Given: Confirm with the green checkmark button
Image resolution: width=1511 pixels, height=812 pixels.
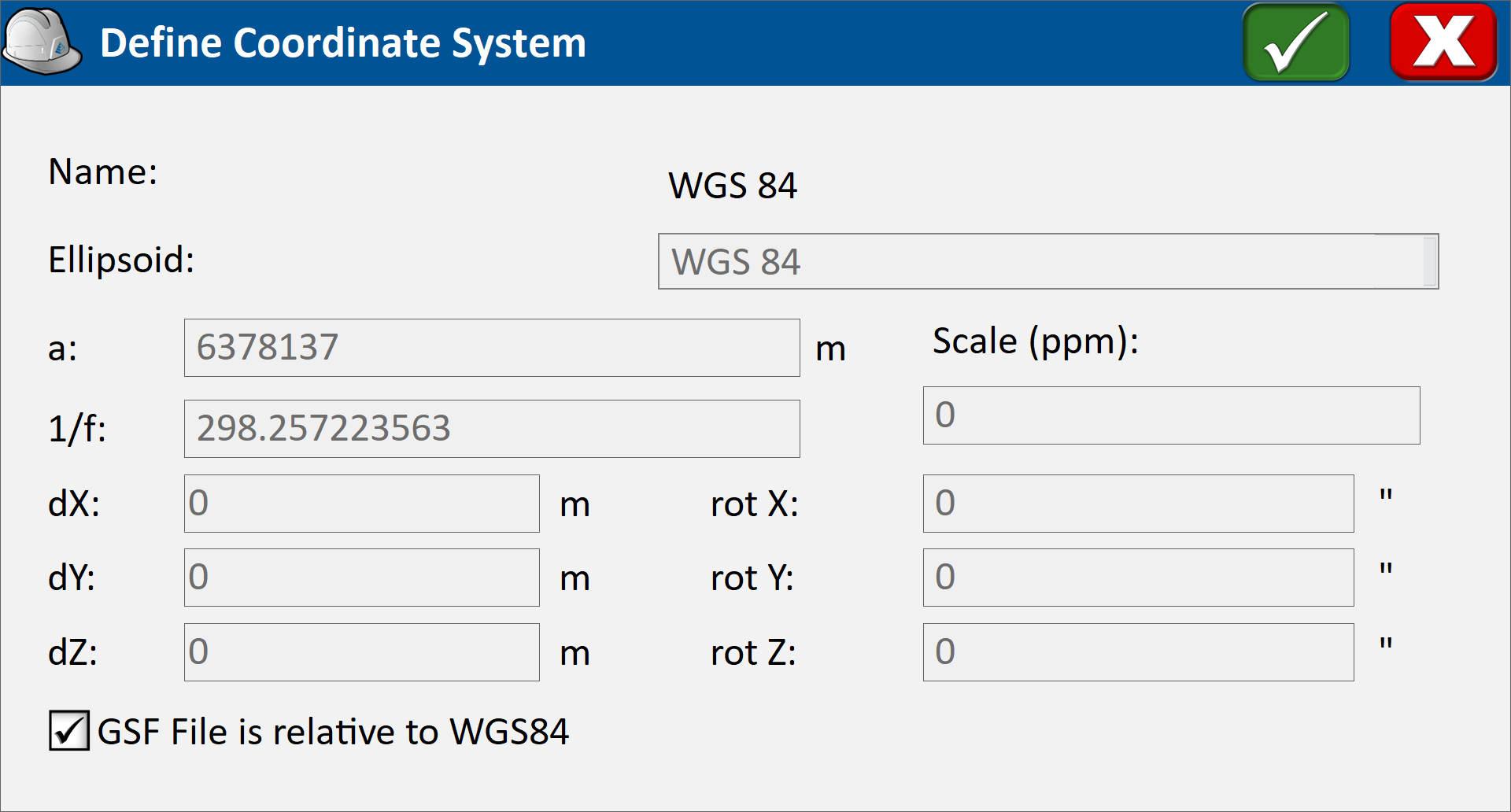Looking at the screenshot, I should pos(1296,42).
